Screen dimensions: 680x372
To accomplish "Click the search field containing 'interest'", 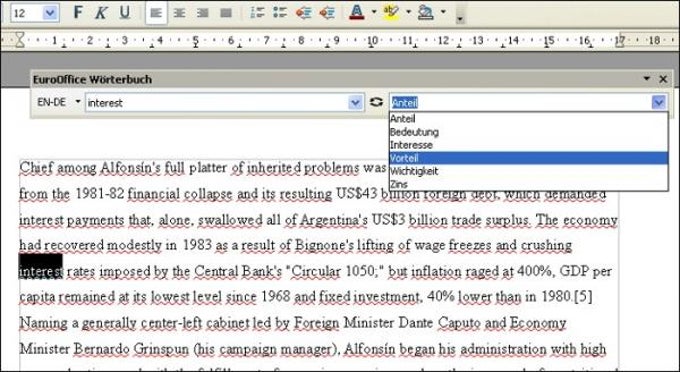I will 217,103.
